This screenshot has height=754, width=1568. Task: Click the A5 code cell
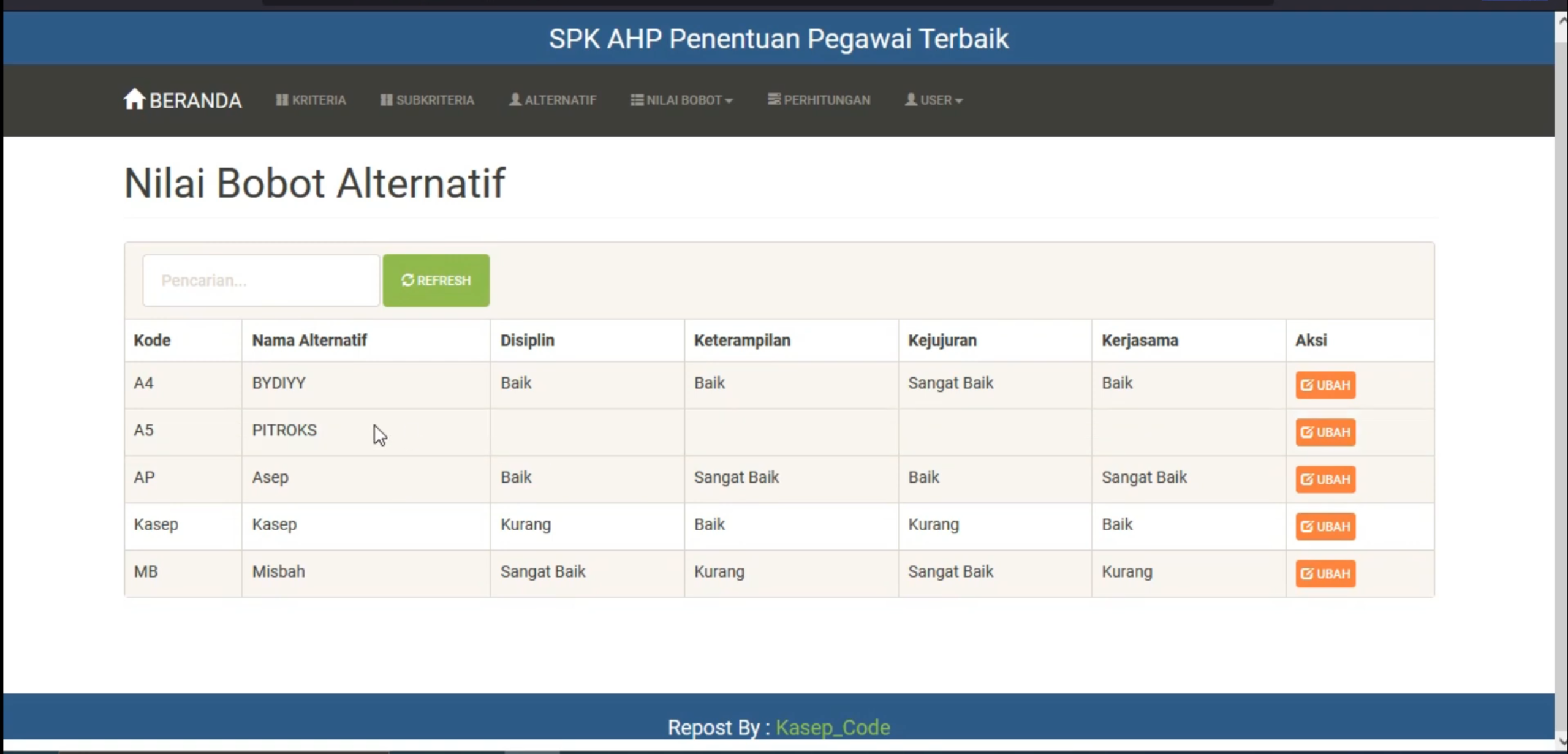pyautogui.click(x=183, y=432)
